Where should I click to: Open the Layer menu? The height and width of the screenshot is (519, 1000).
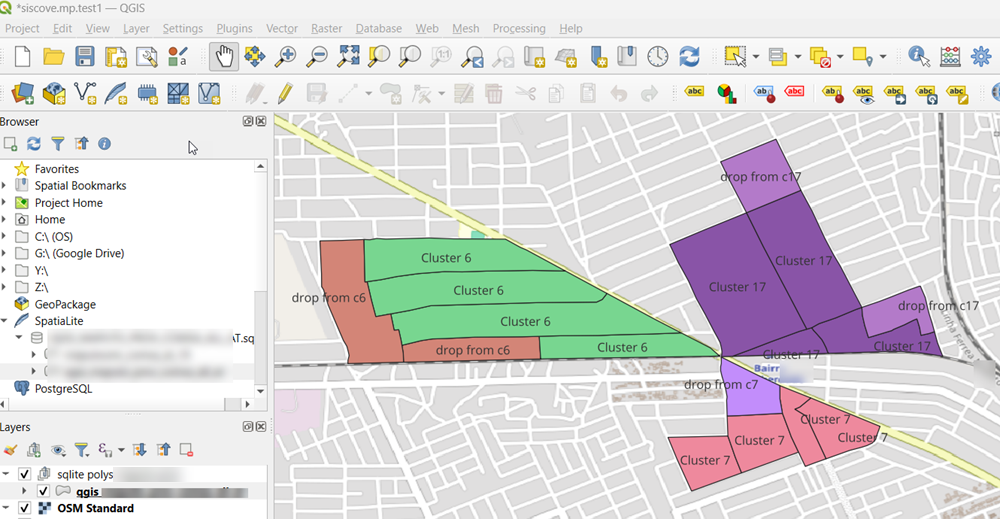click(136, 29)
